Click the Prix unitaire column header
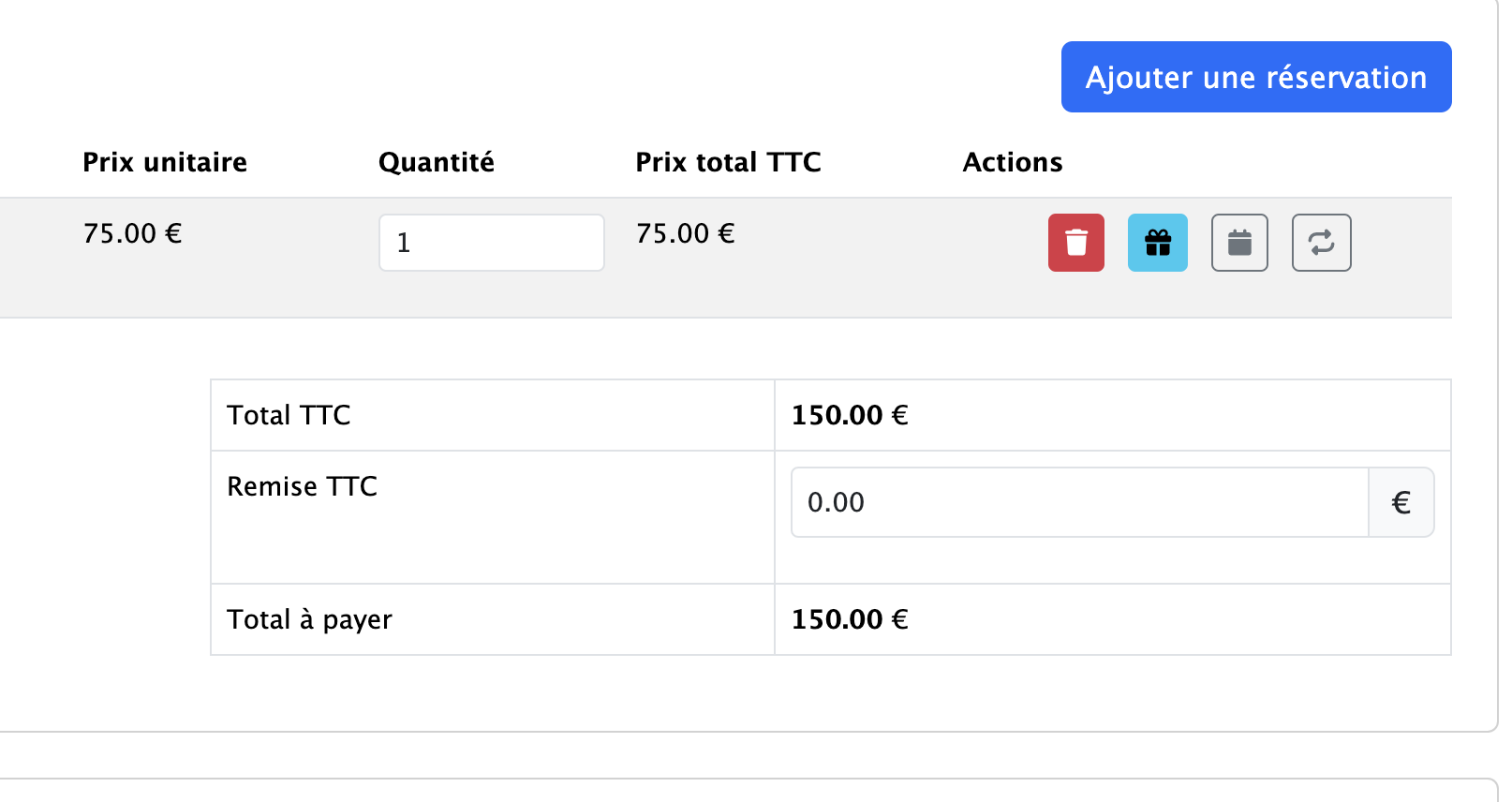 [164, 161]
